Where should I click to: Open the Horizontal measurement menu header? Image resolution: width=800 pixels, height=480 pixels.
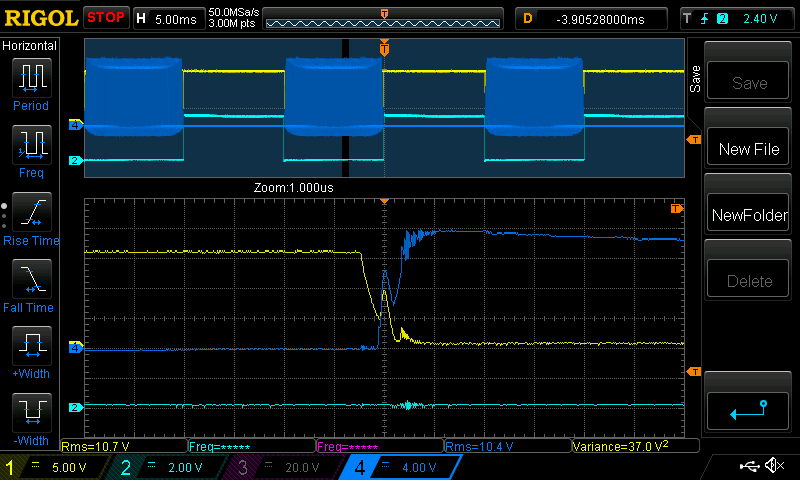point(30,46)
